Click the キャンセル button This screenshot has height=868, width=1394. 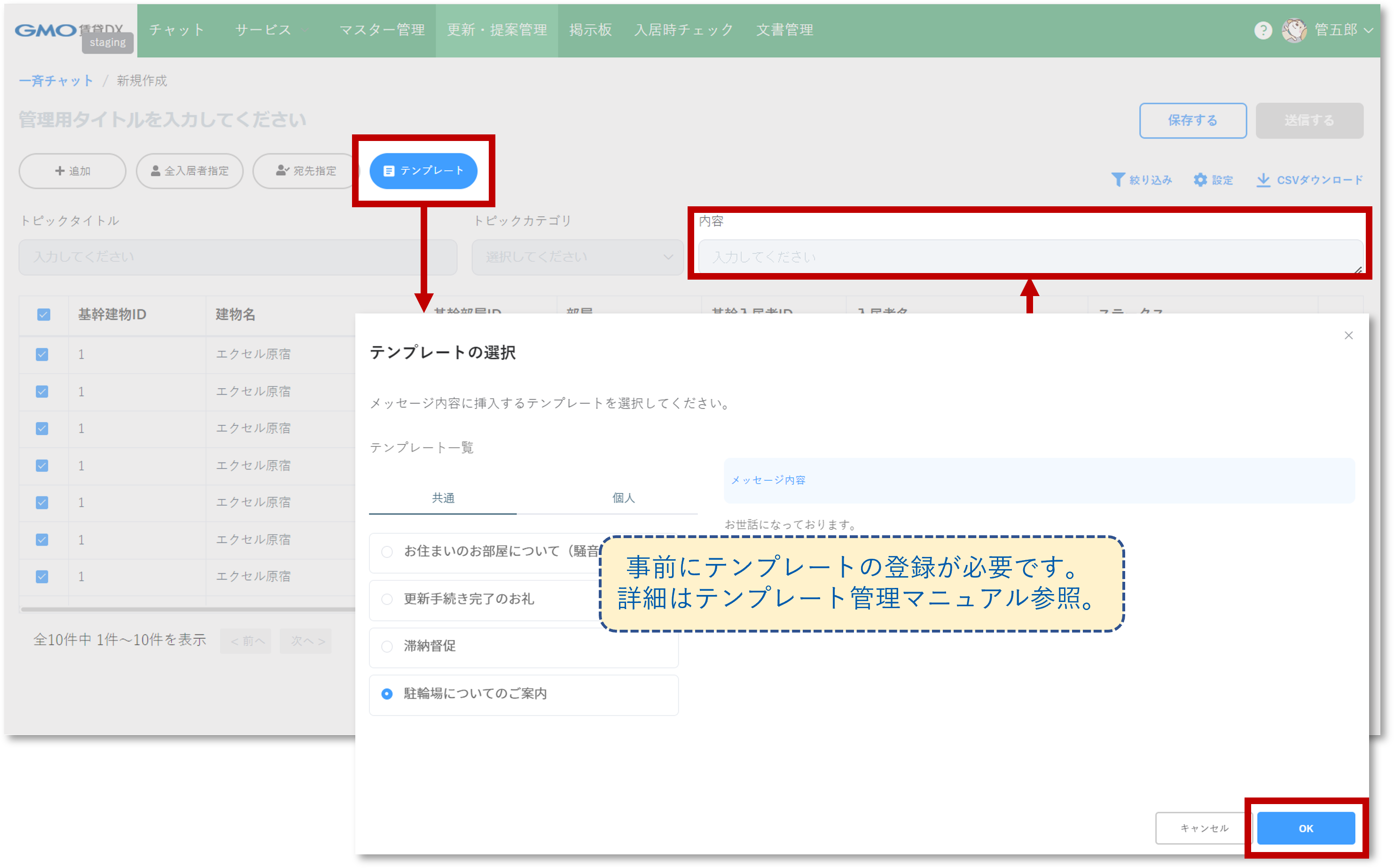[x=1203, y=828]
